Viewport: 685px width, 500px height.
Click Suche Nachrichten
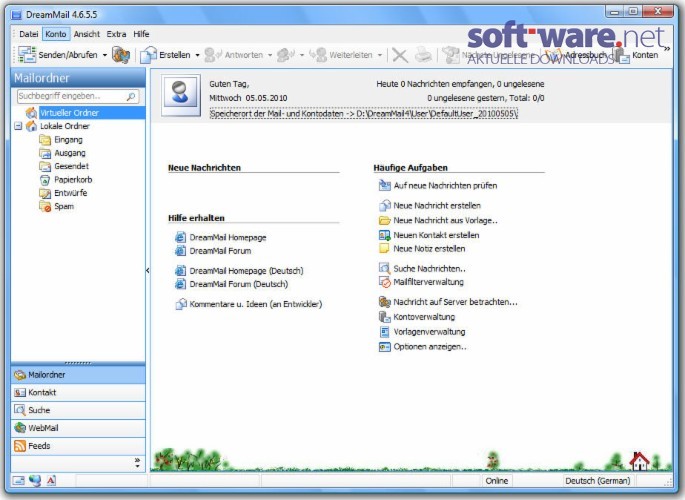429,269
